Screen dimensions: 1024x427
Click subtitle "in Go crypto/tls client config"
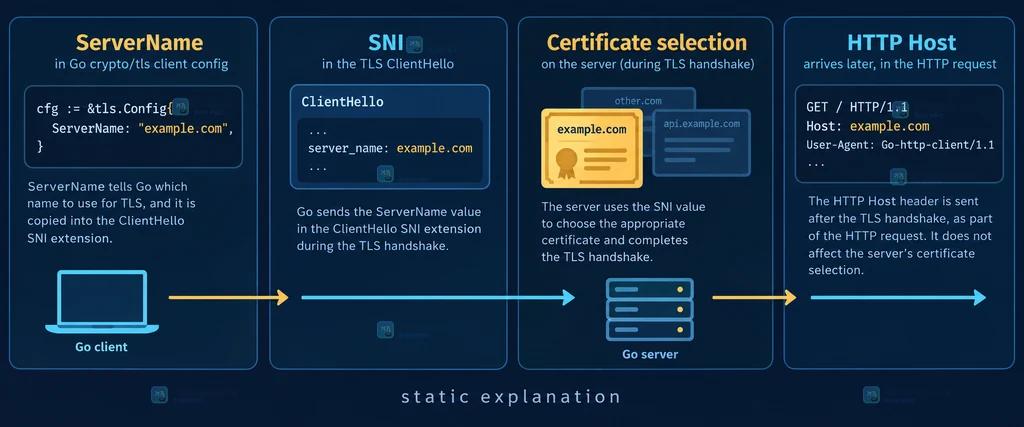click(141, 65)
